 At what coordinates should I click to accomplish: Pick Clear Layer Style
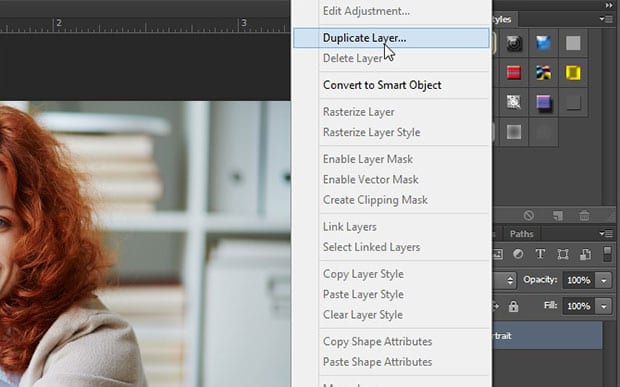pos(391,315)
